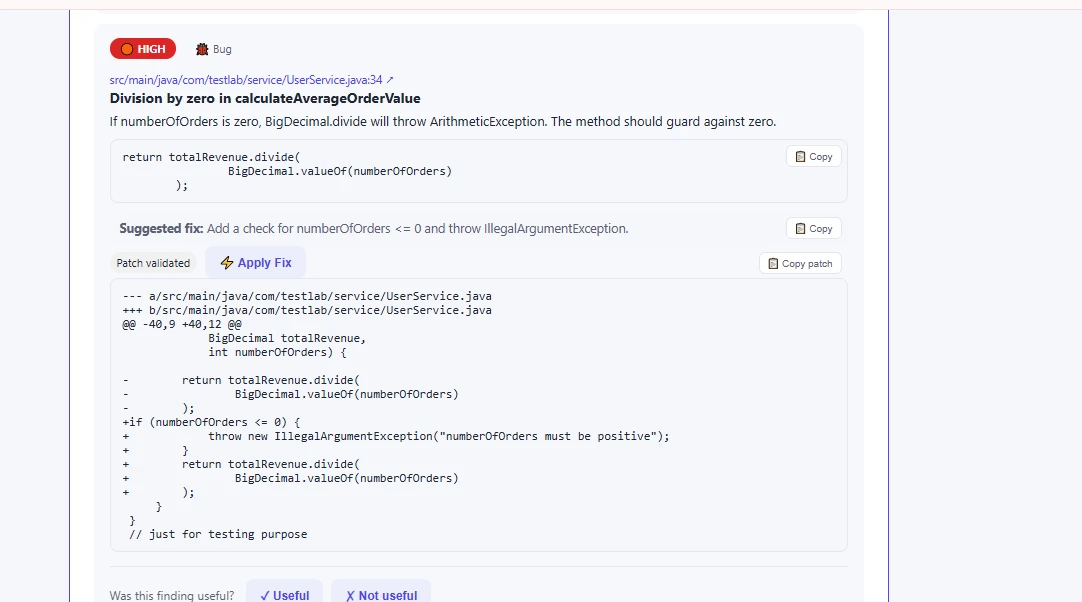Click the Copy patch button
Image resolution: width=1082 pixels, height=602 pixels.
point(800,264)
